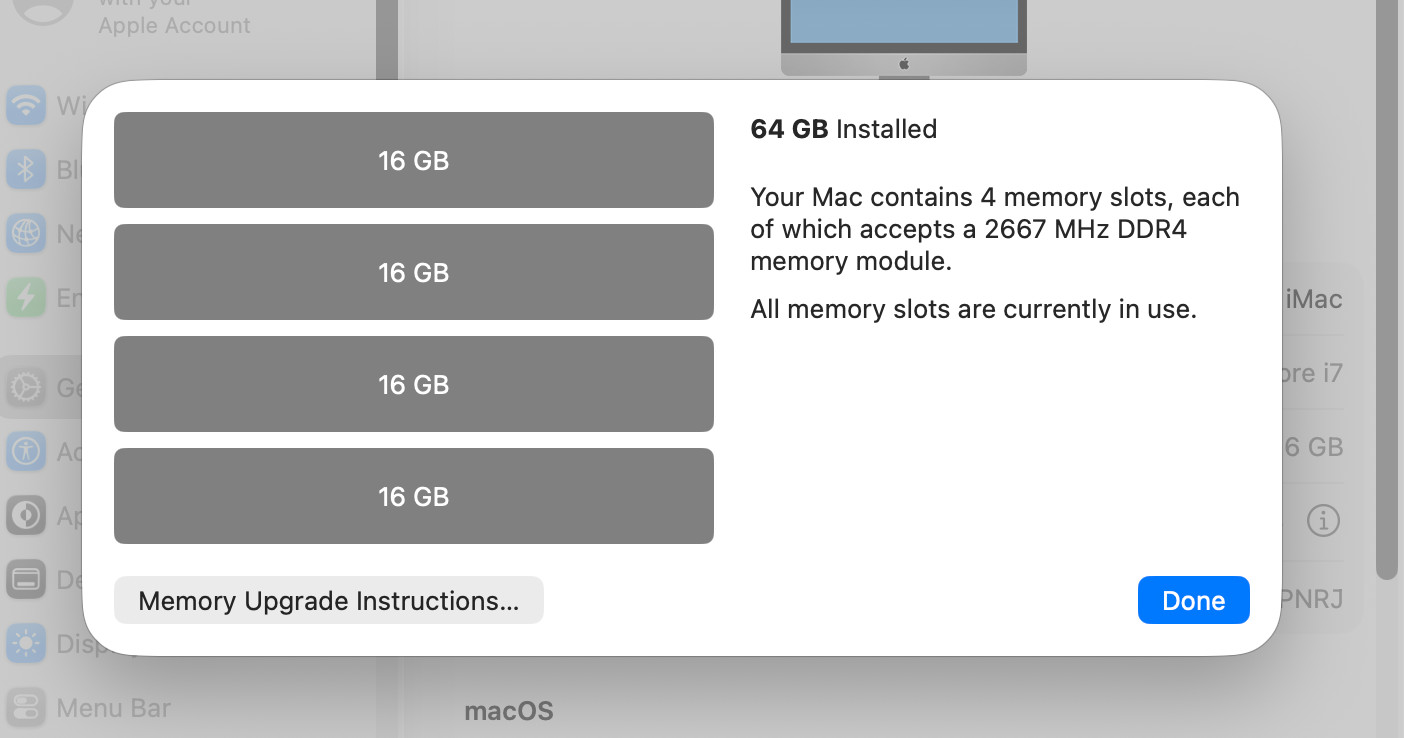
Task: Click the second 16 GB memory slot
Action: (413, 272)
